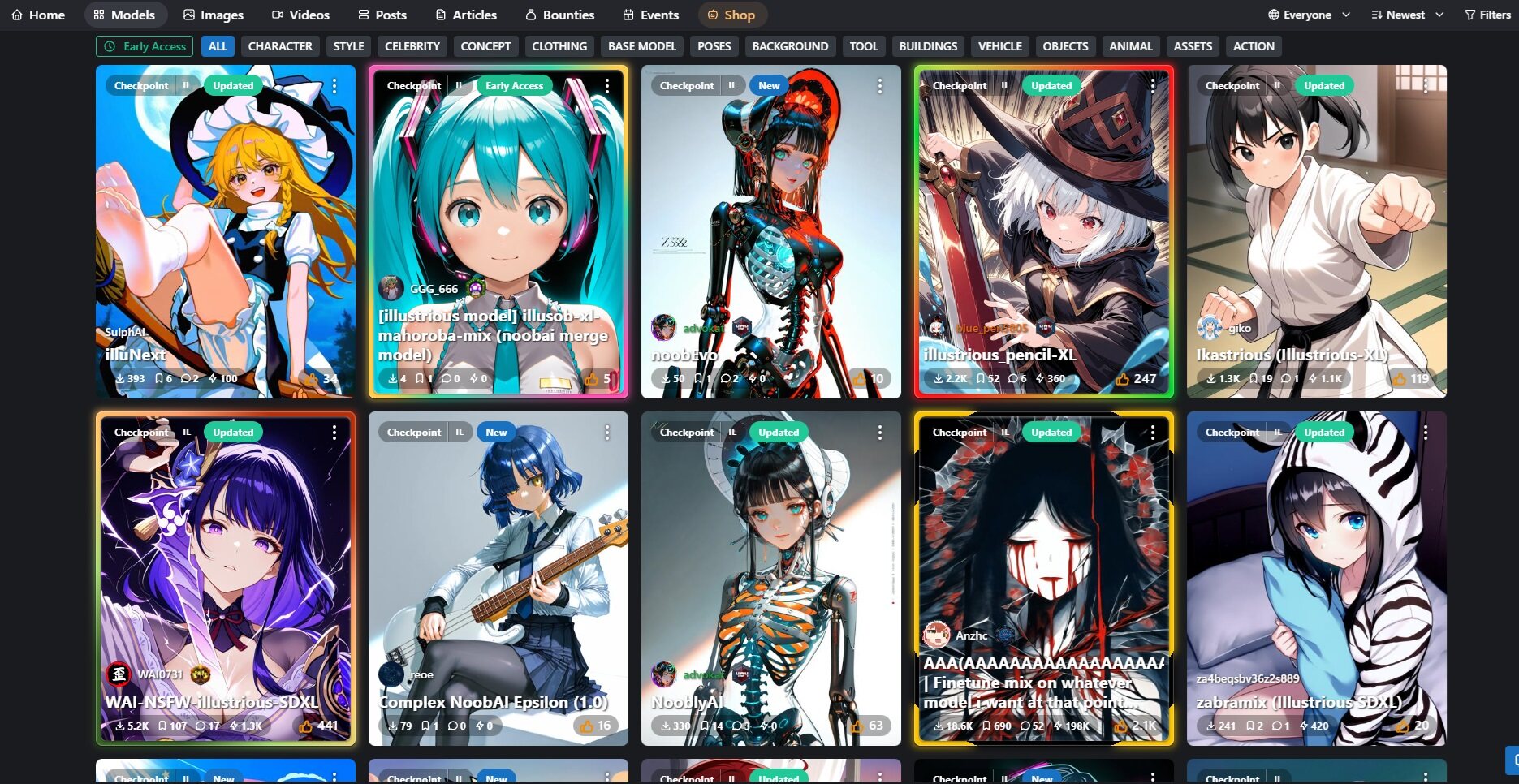This screenshot has height=784, width=1519.
Task: Open the three-dot menu on Complex NoobAI Epsilon card
Action: coord(607,433)
